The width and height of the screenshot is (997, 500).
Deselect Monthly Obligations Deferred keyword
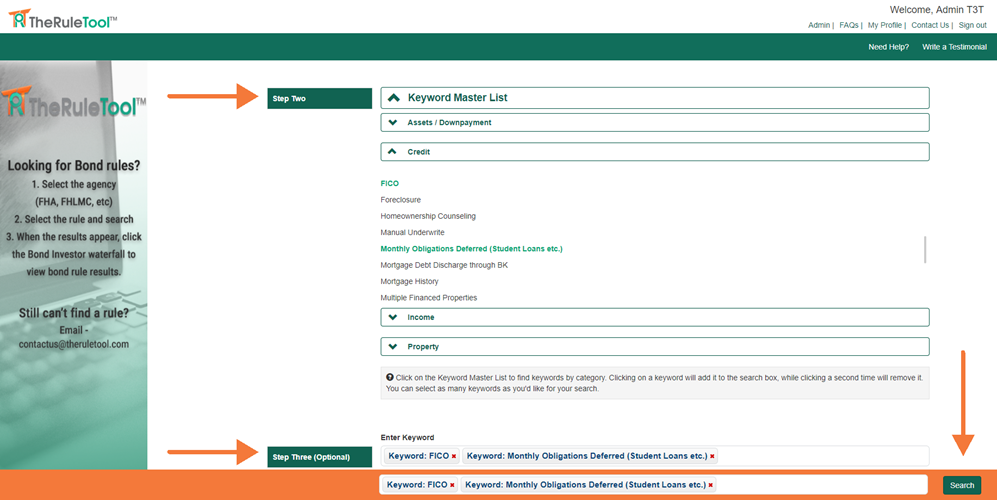tap(471, 249)
